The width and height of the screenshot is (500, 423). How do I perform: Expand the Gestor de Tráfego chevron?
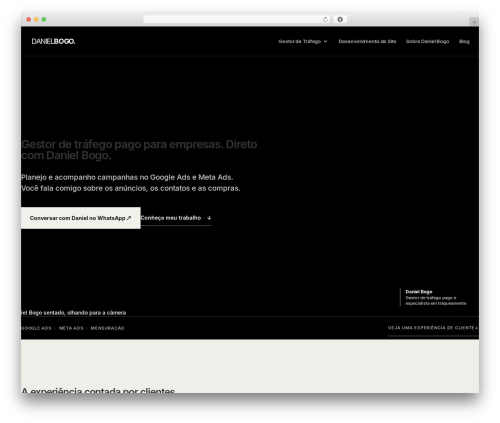[325, 41]
